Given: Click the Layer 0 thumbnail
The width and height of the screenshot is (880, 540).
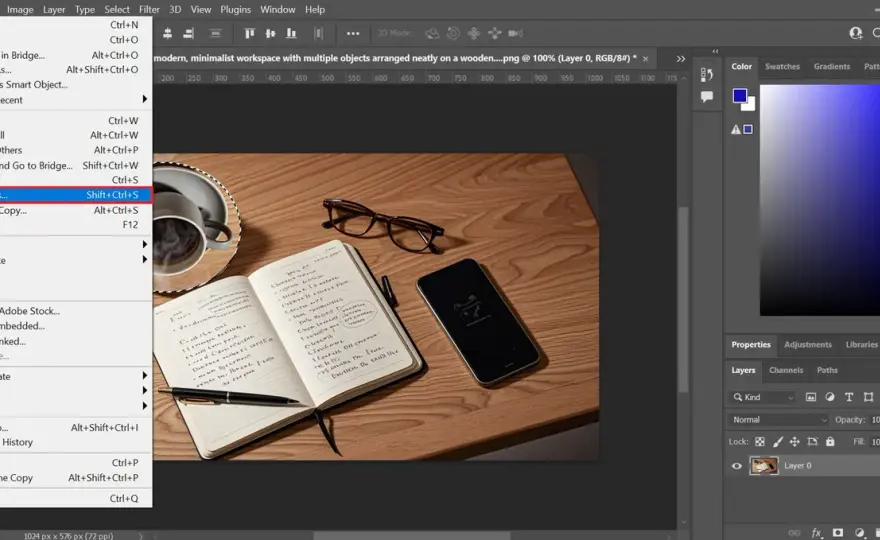Looking at the screenshot, I should tap(764, 466).
